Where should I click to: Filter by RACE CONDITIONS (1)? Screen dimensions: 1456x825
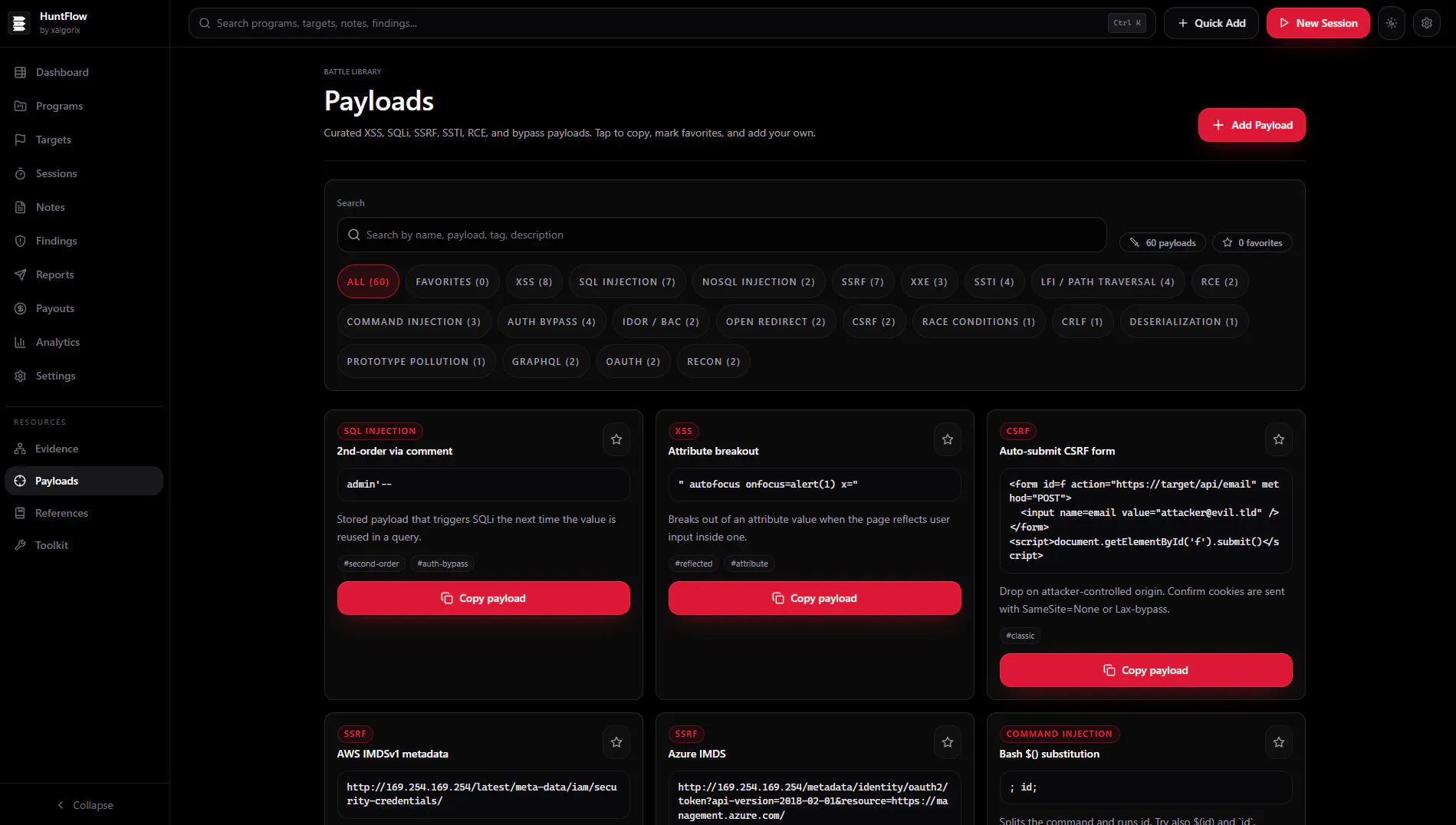pos(978,321)
